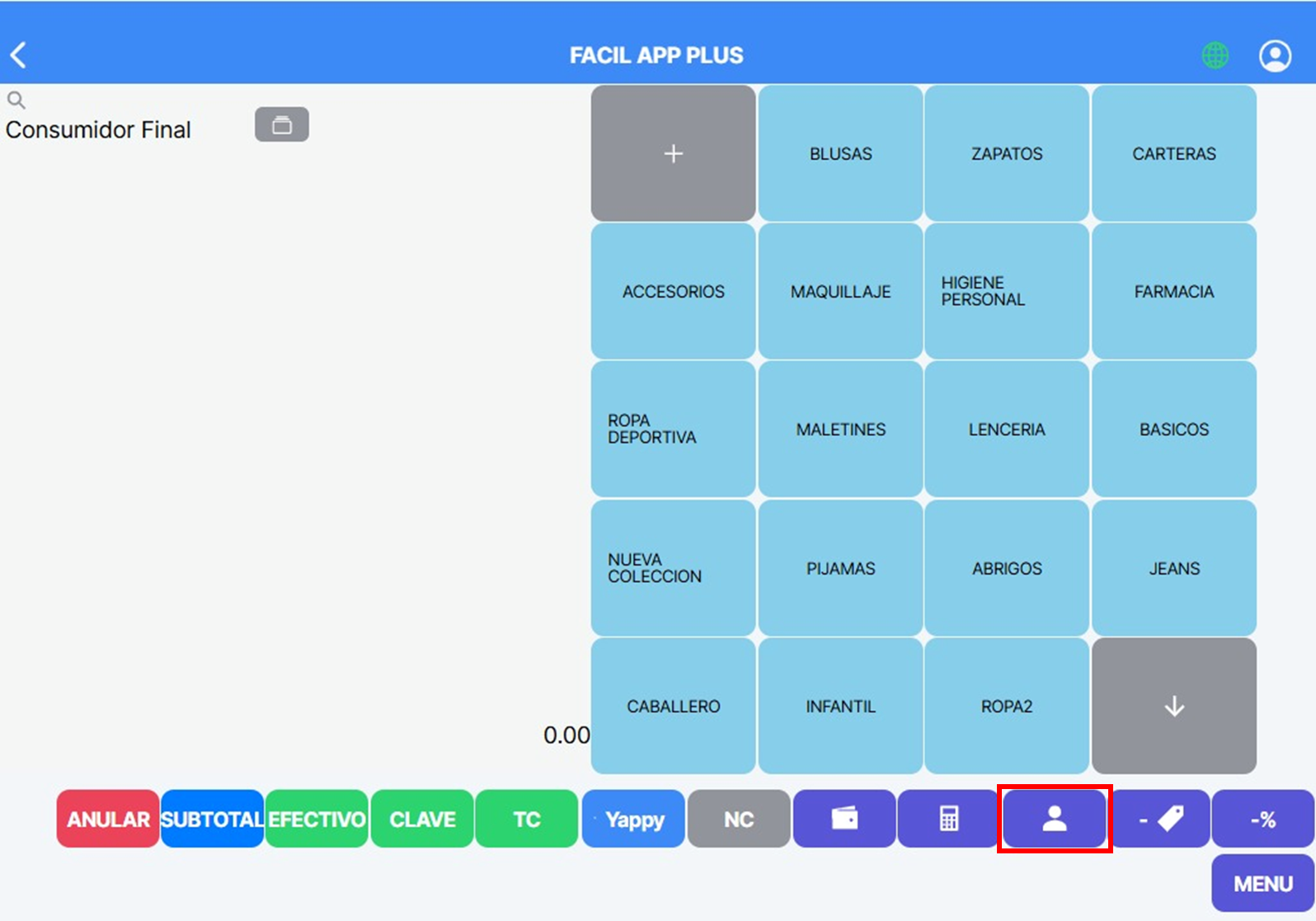Viewport: 1316px width, 921px height.
Task: Pay with TC card button
Action: 527,819
